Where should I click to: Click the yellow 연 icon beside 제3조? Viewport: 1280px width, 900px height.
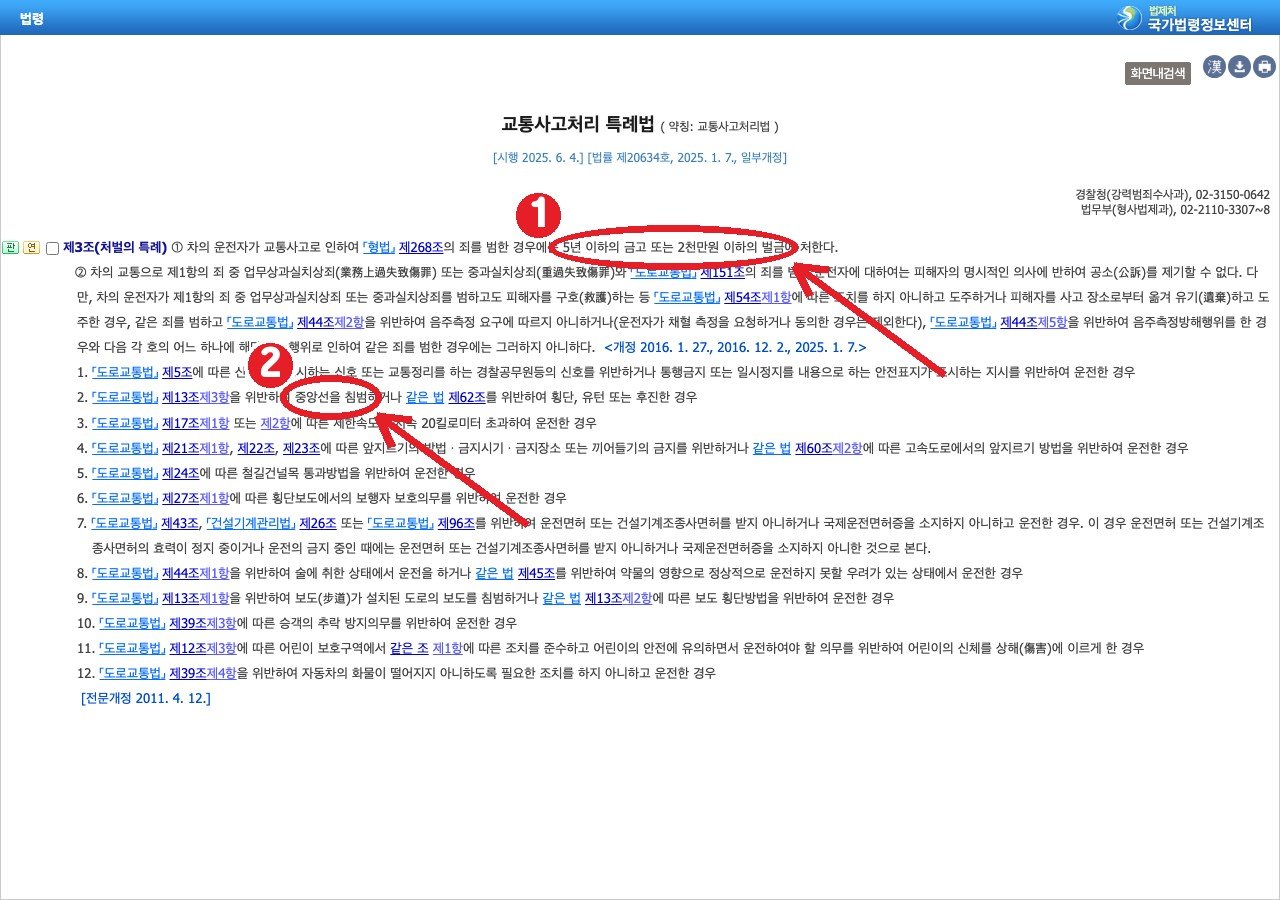click(x=31, y=247)
